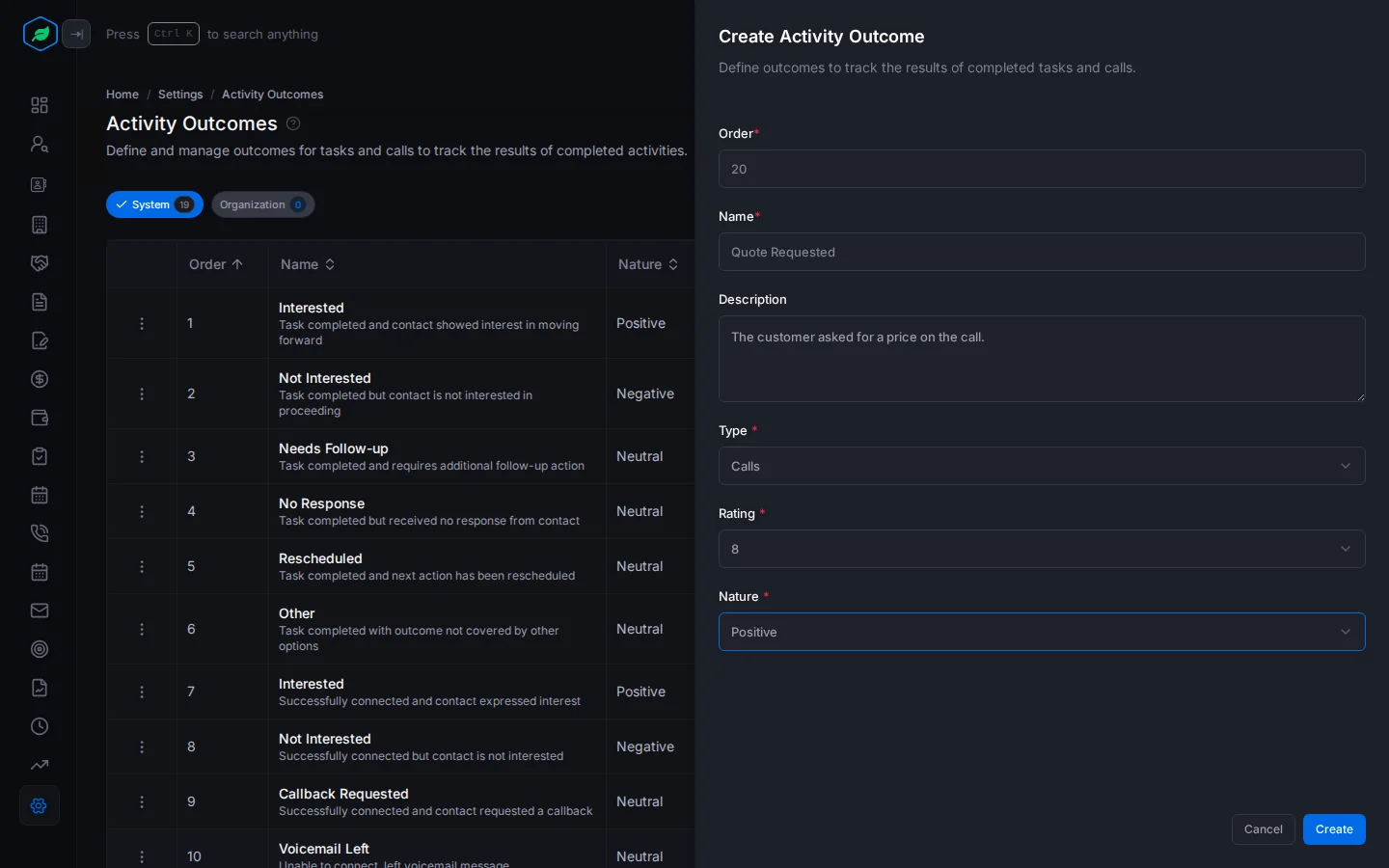The image size is (1389, 868).
Task: Open the chart report document icon in the sidebar
Action: click(x=40, y=688)
